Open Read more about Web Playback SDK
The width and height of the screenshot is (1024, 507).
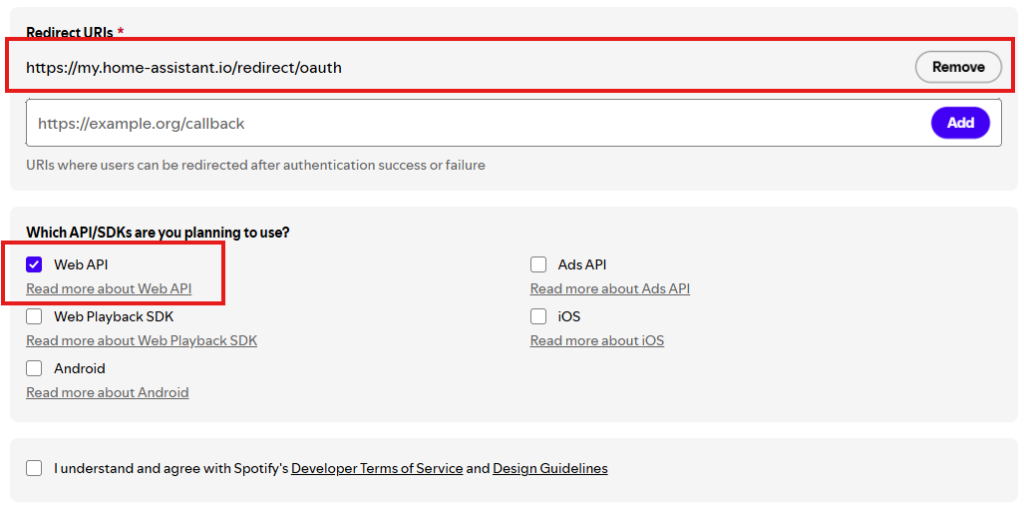141,341
